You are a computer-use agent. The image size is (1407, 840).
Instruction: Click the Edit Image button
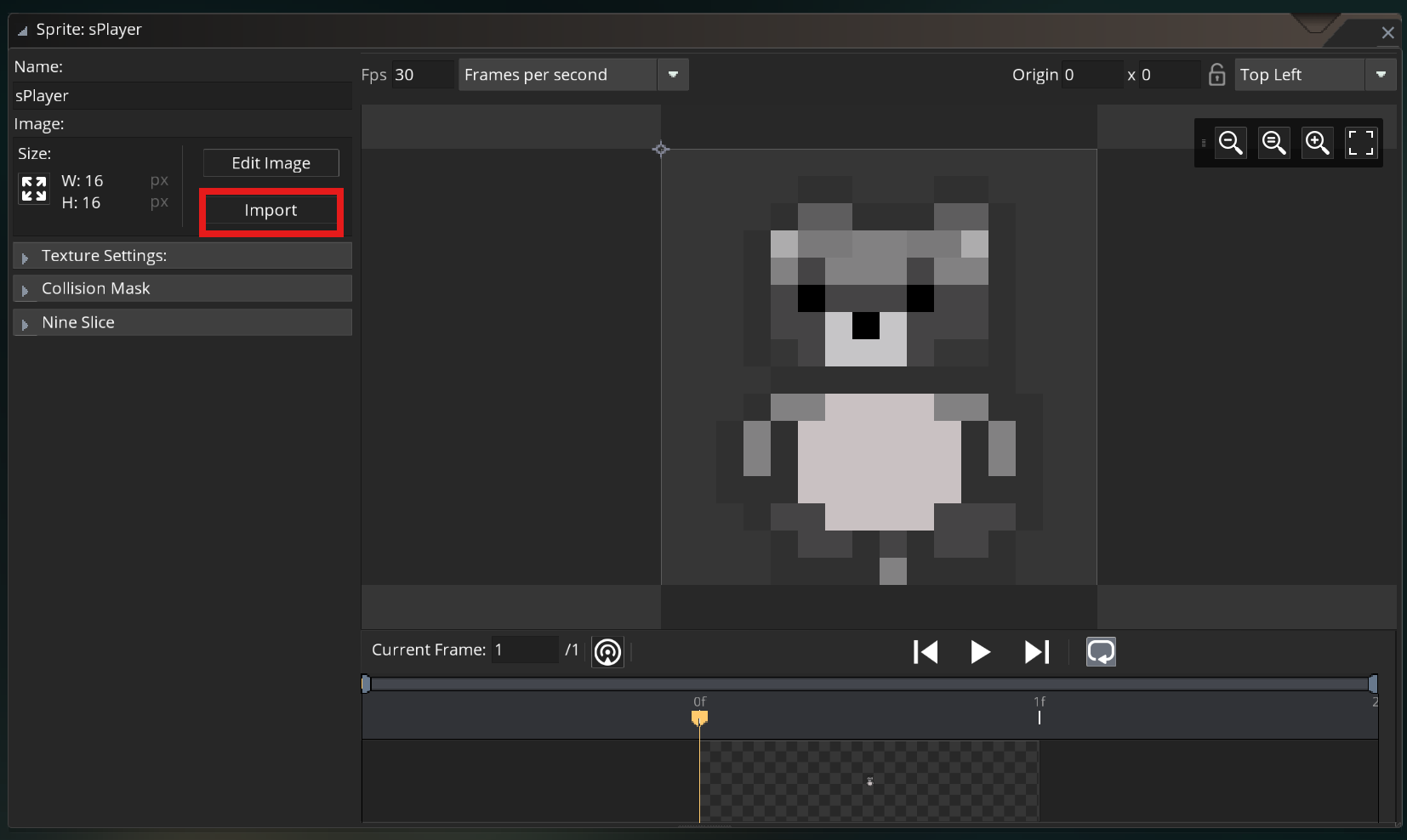click(x=271, y=163)
